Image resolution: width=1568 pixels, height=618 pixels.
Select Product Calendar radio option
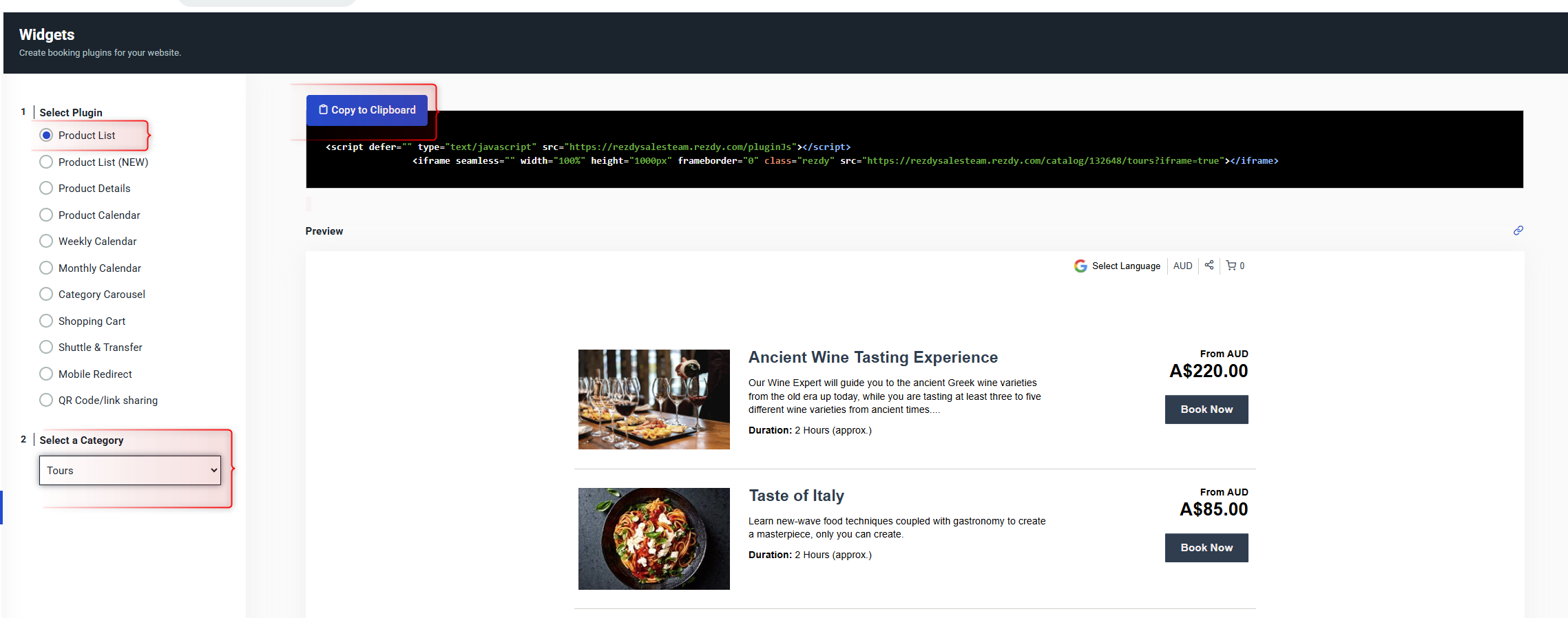click(x=46, y=215)
